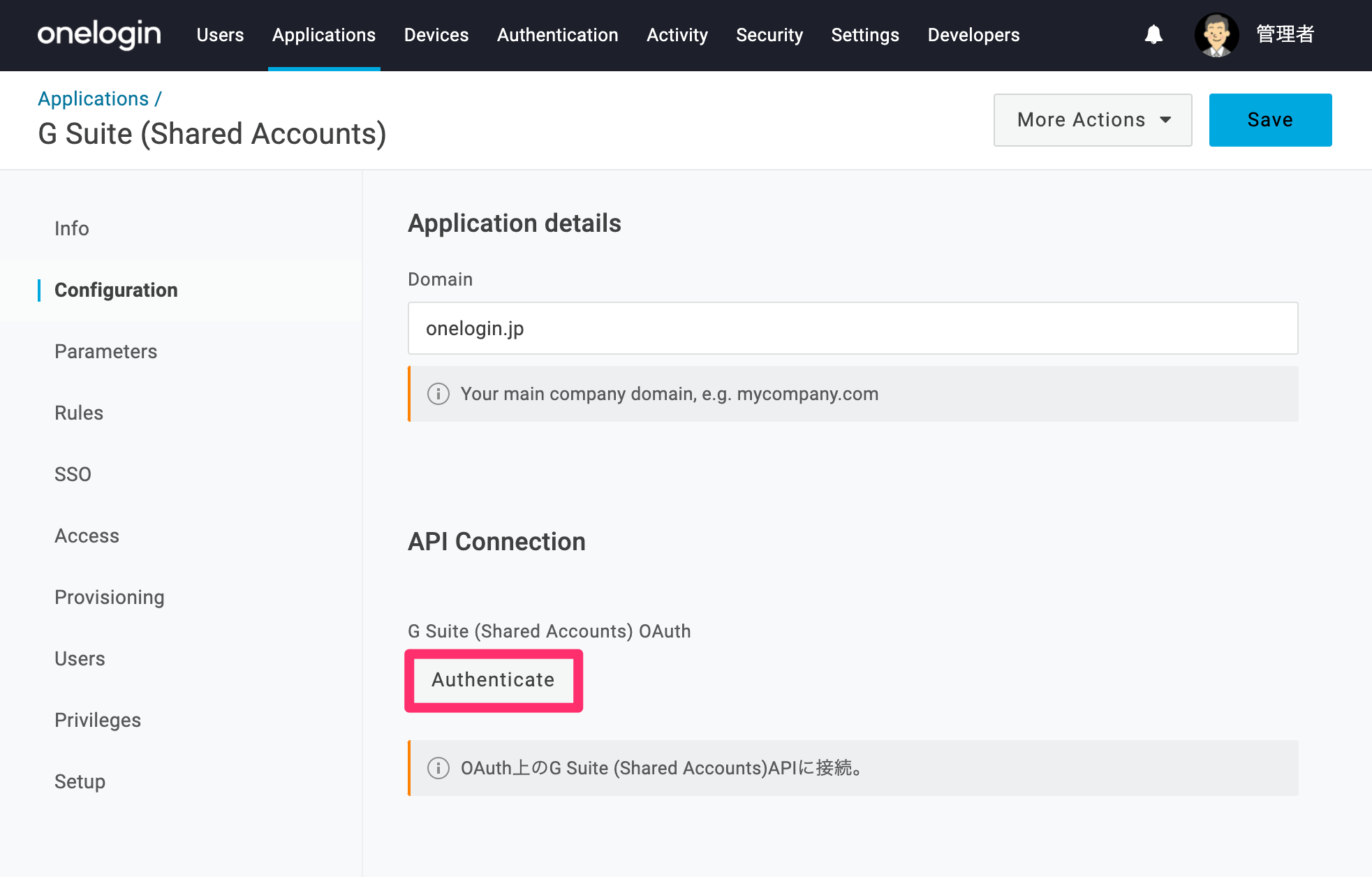
Task: Open the notifications bell
Action: (x=1153, y=34)
